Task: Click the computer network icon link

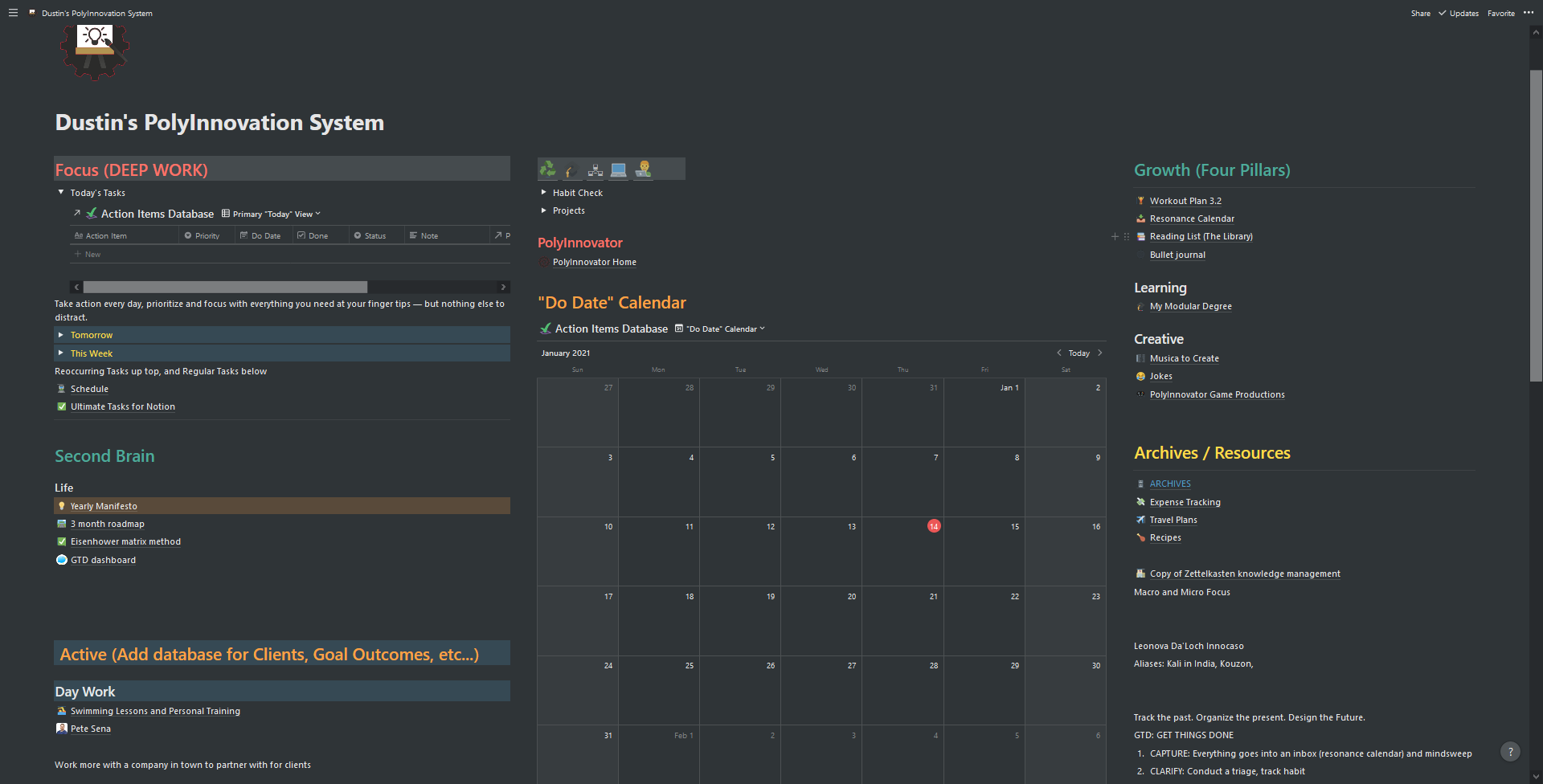Action: 596,169
